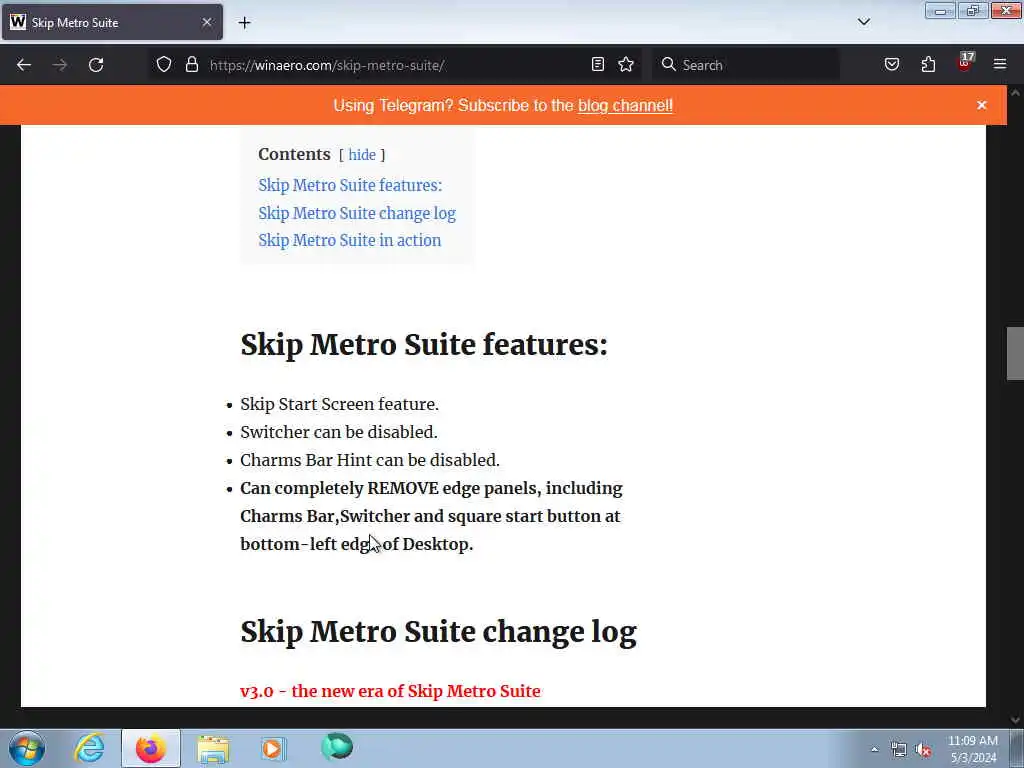
Task: Switch to Firefox taskbar button
Action: click(x=151, y=748)
